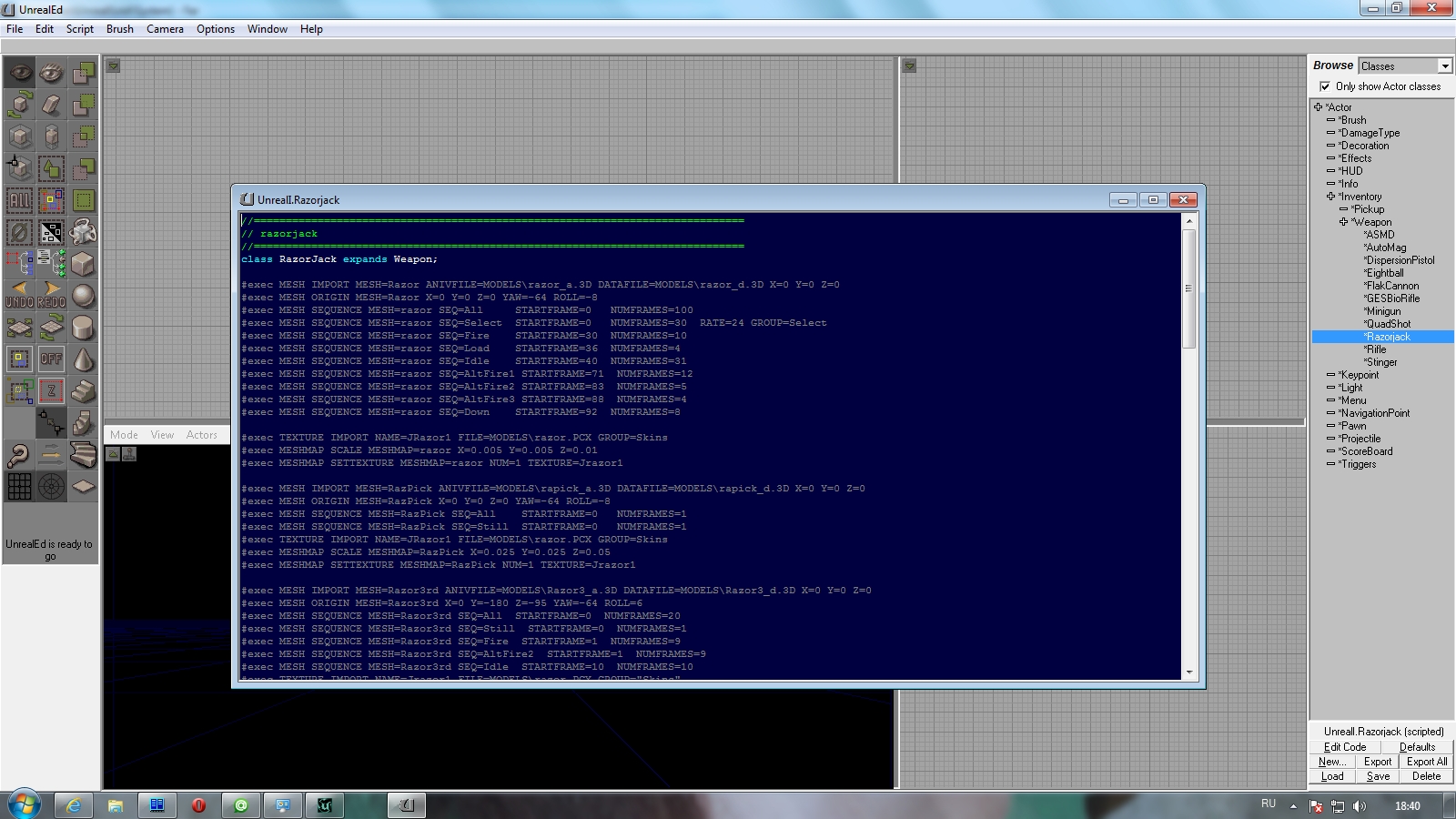Click the Load button
The image size is (1456, 819).
pyautogui.click(x=1332, y=776)
